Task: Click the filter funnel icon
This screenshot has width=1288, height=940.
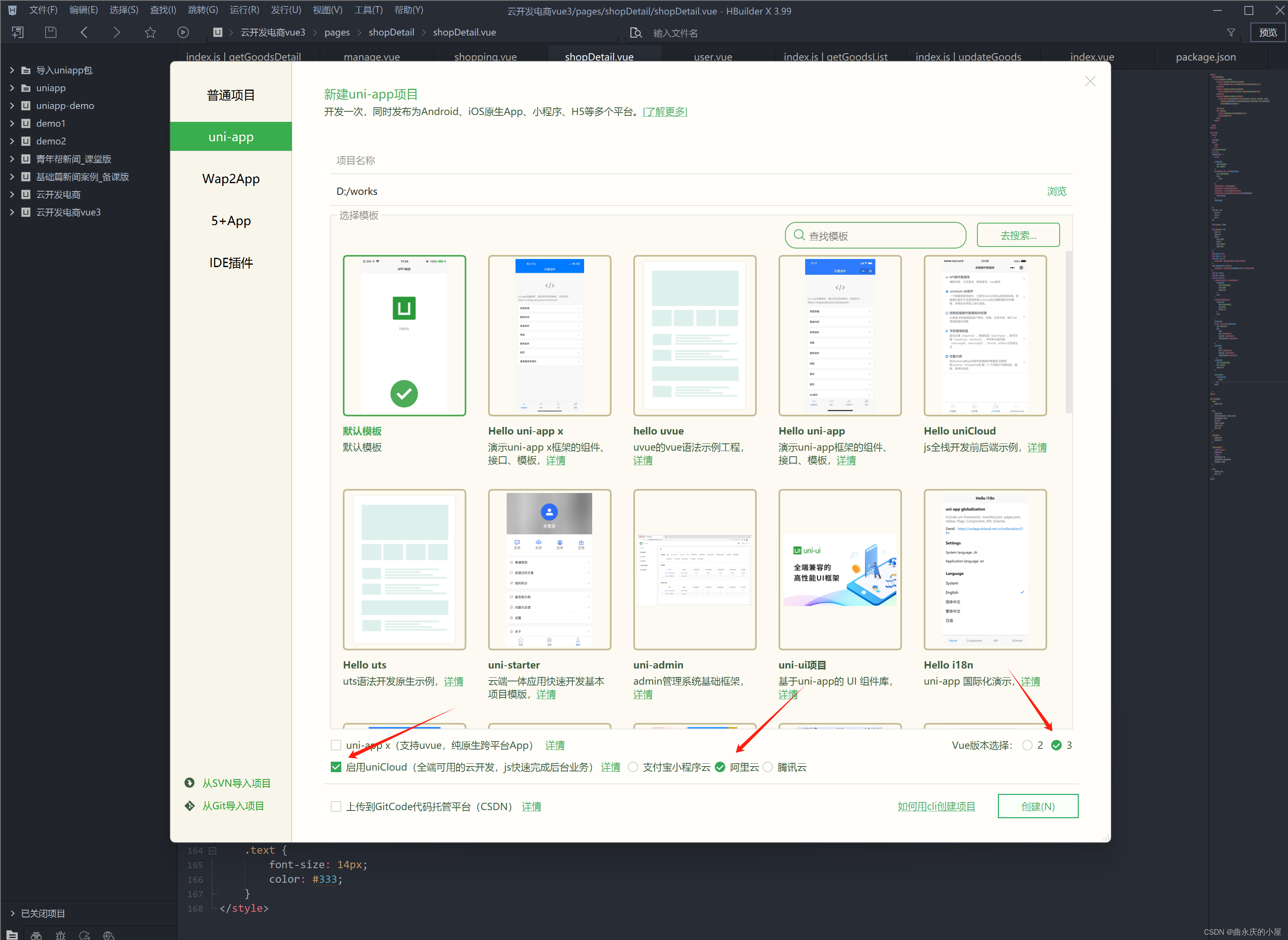Action: click(1231, 32)
